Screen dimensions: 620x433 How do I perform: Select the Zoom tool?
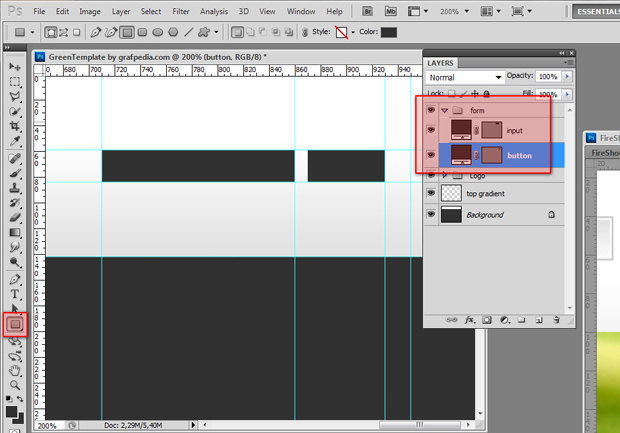(x=15, y=385)
